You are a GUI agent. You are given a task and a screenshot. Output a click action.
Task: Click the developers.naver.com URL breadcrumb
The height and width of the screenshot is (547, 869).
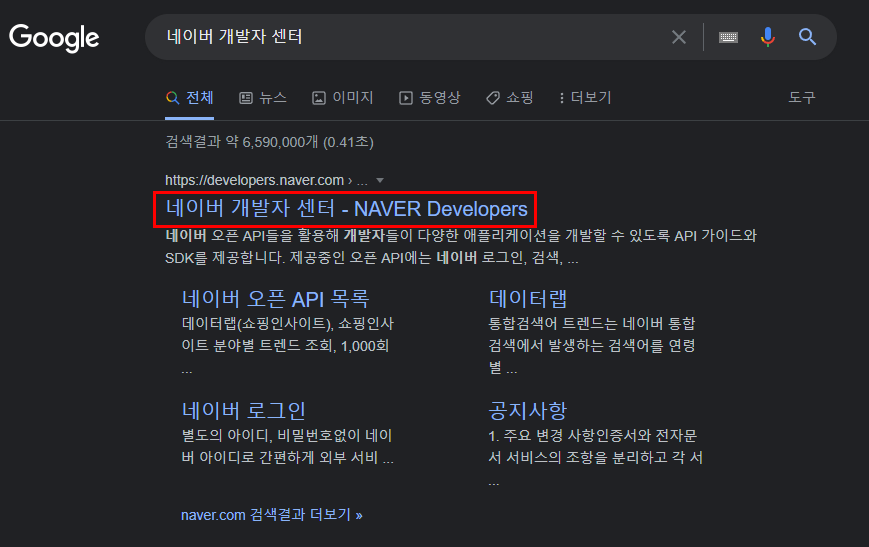(x=266, y=181)
